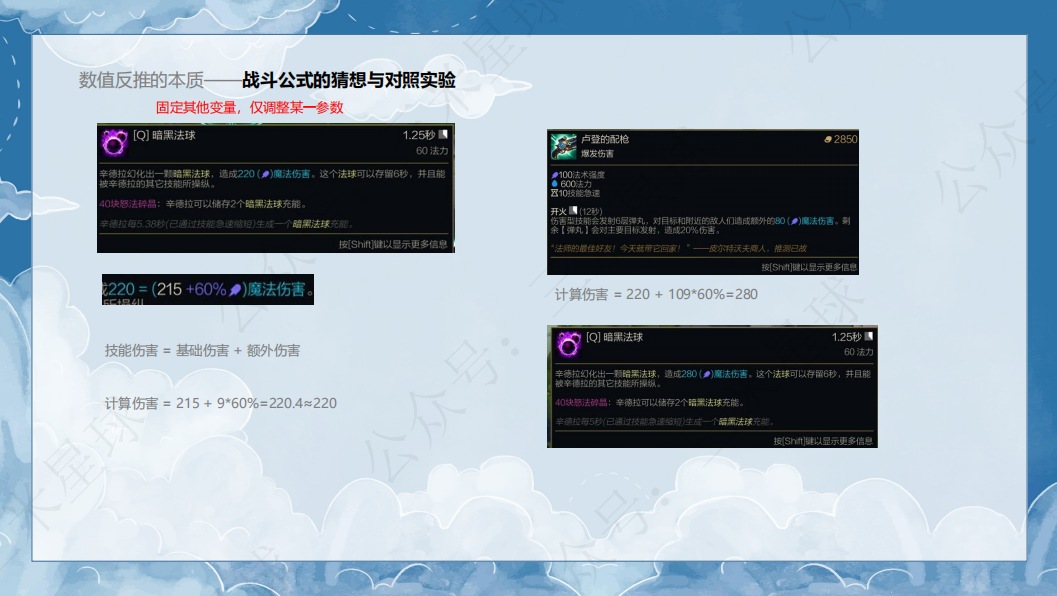Click the Shift hint in the left 暗黑法球 tooltip
The width and height of the screenshot is (1057, 596).
[x=392, y=243]
